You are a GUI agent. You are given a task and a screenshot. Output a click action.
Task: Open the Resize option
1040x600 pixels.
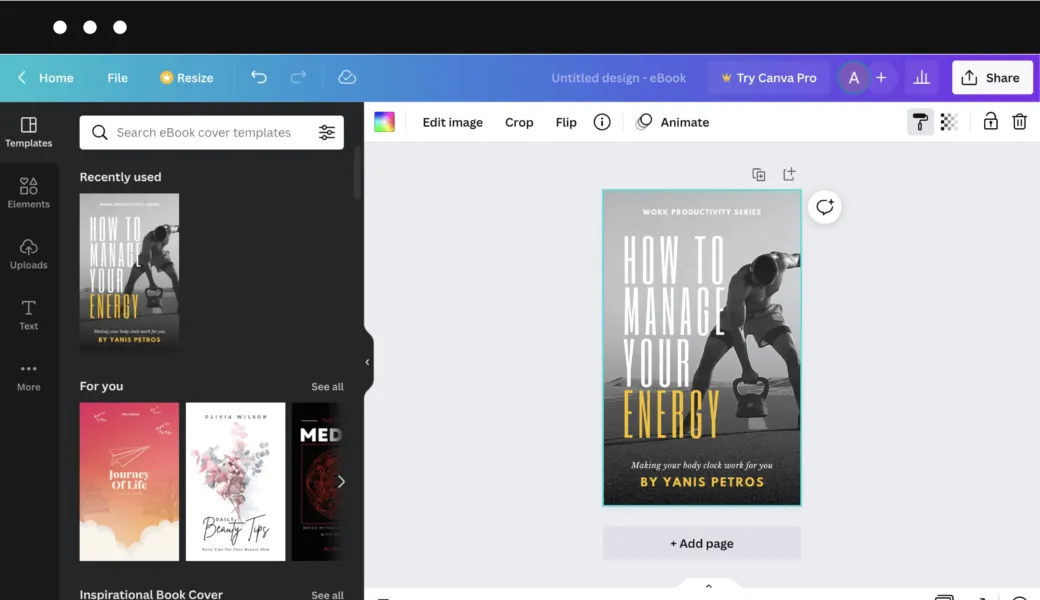click(x=186, y=78)
